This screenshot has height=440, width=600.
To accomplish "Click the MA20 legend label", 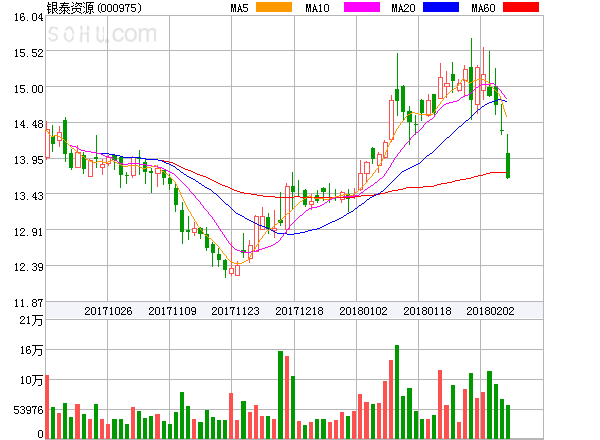I will point(403,8).
